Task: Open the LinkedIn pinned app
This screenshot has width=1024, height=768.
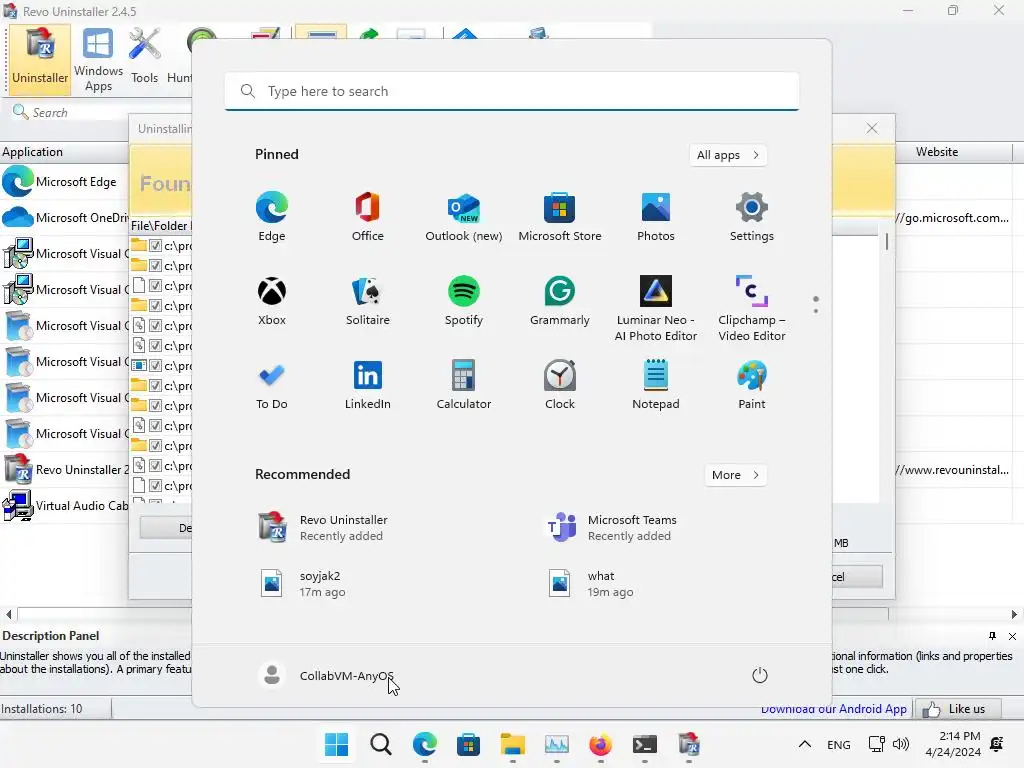Action: pos(368,385)
